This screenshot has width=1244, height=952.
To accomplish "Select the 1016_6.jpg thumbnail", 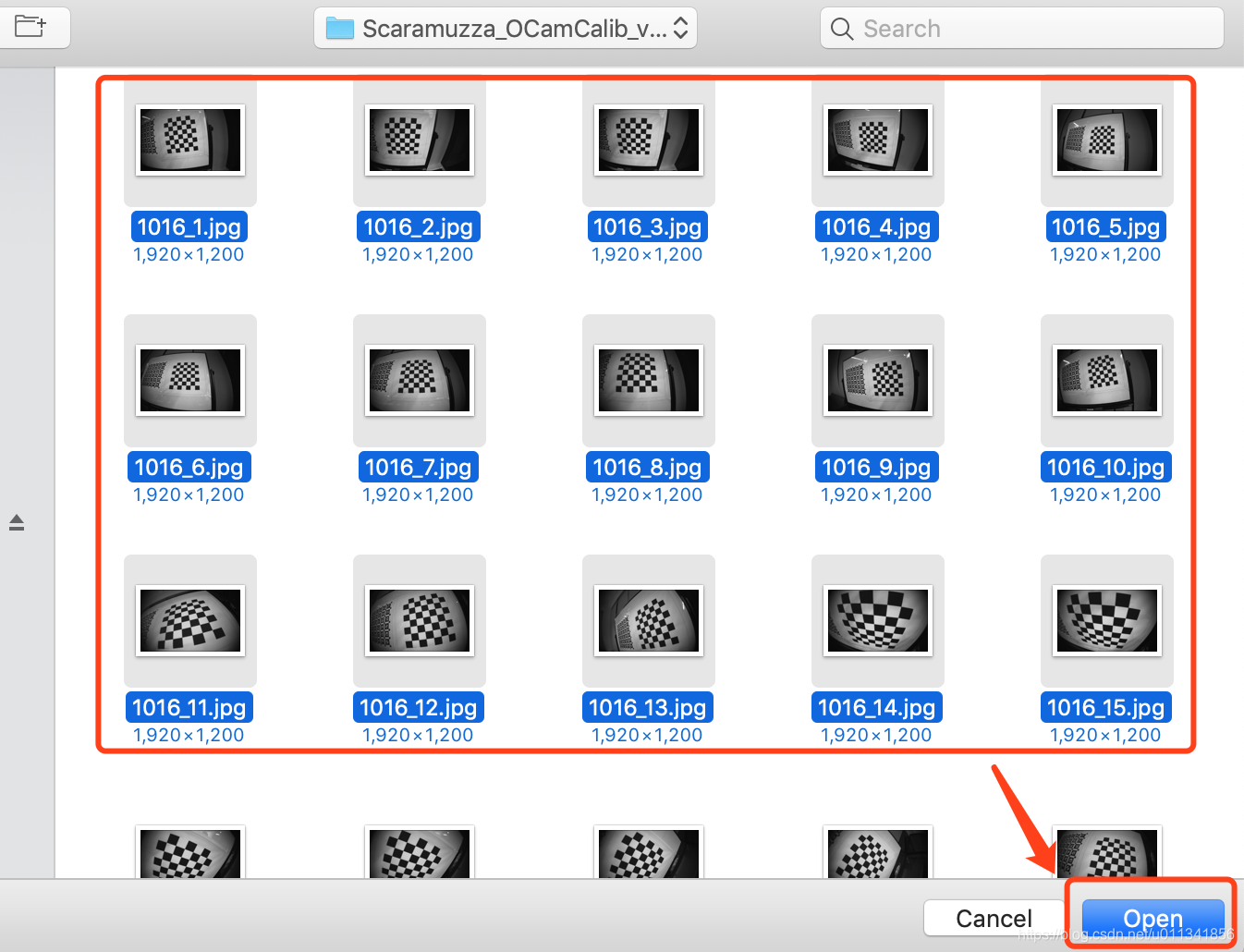I will (x=190, y=380).
